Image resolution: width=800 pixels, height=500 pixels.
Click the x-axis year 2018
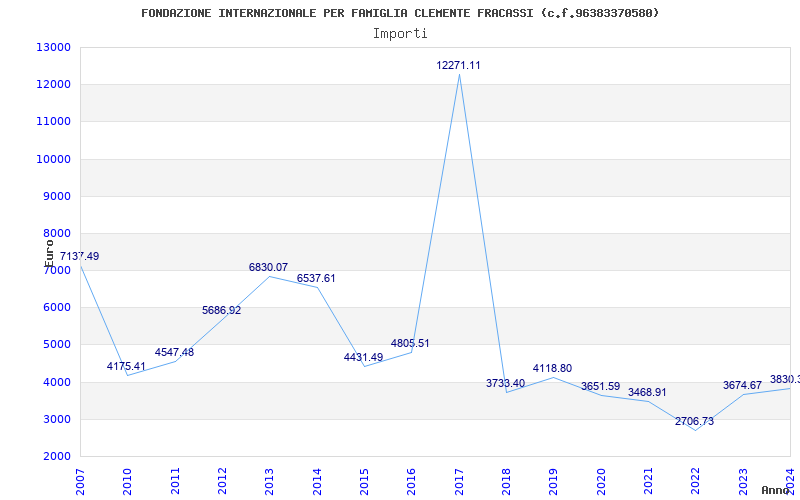point(506,482)
